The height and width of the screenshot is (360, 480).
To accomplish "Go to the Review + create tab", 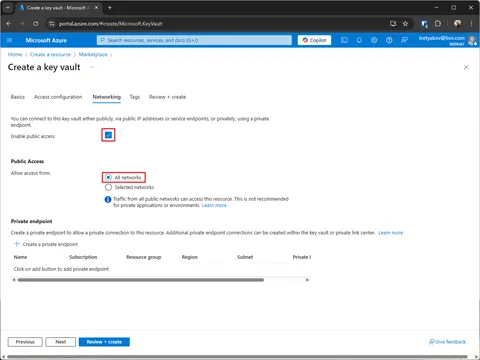I will [x=167, y=97].
